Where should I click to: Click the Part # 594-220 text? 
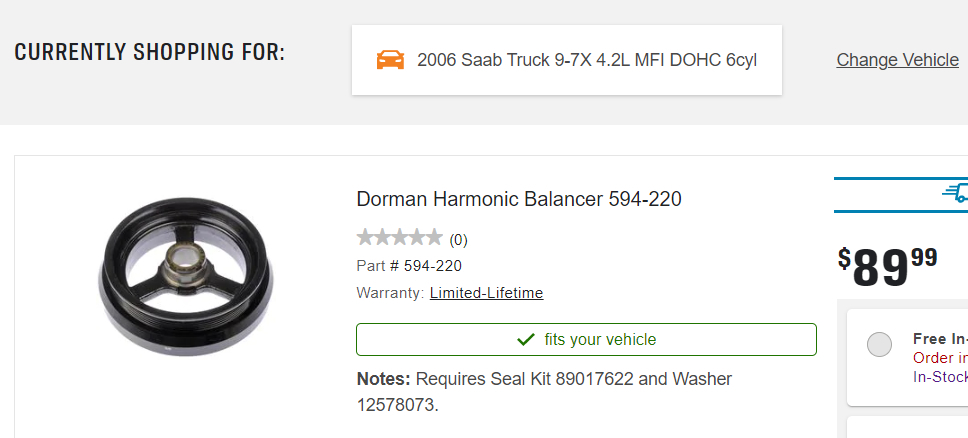pos(409,266)
